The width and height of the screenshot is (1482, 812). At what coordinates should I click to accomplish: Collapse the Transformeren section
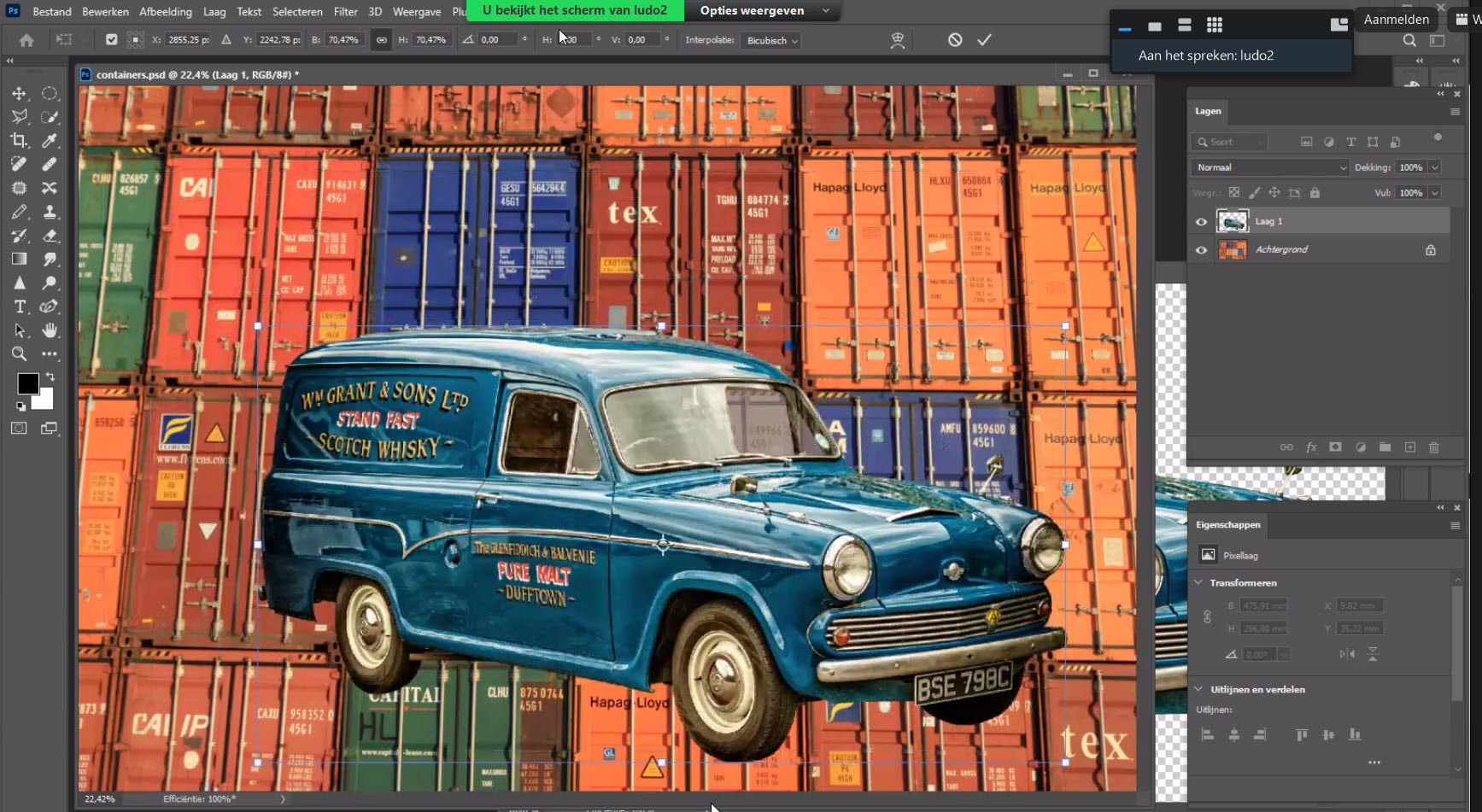1198,582
